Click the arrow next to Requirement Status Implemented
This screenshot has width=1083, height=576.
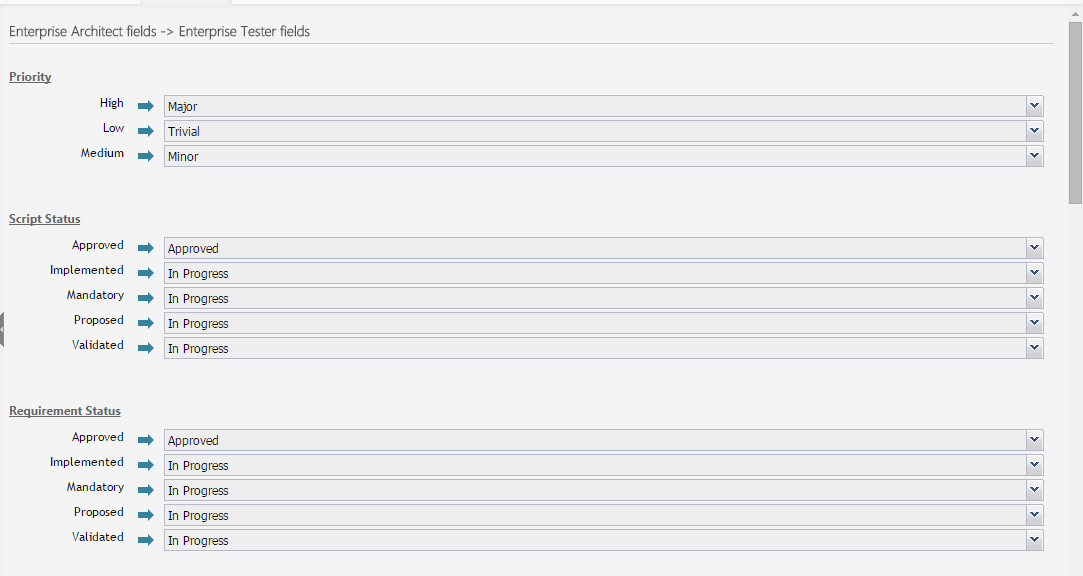click(x=145, y=465)
